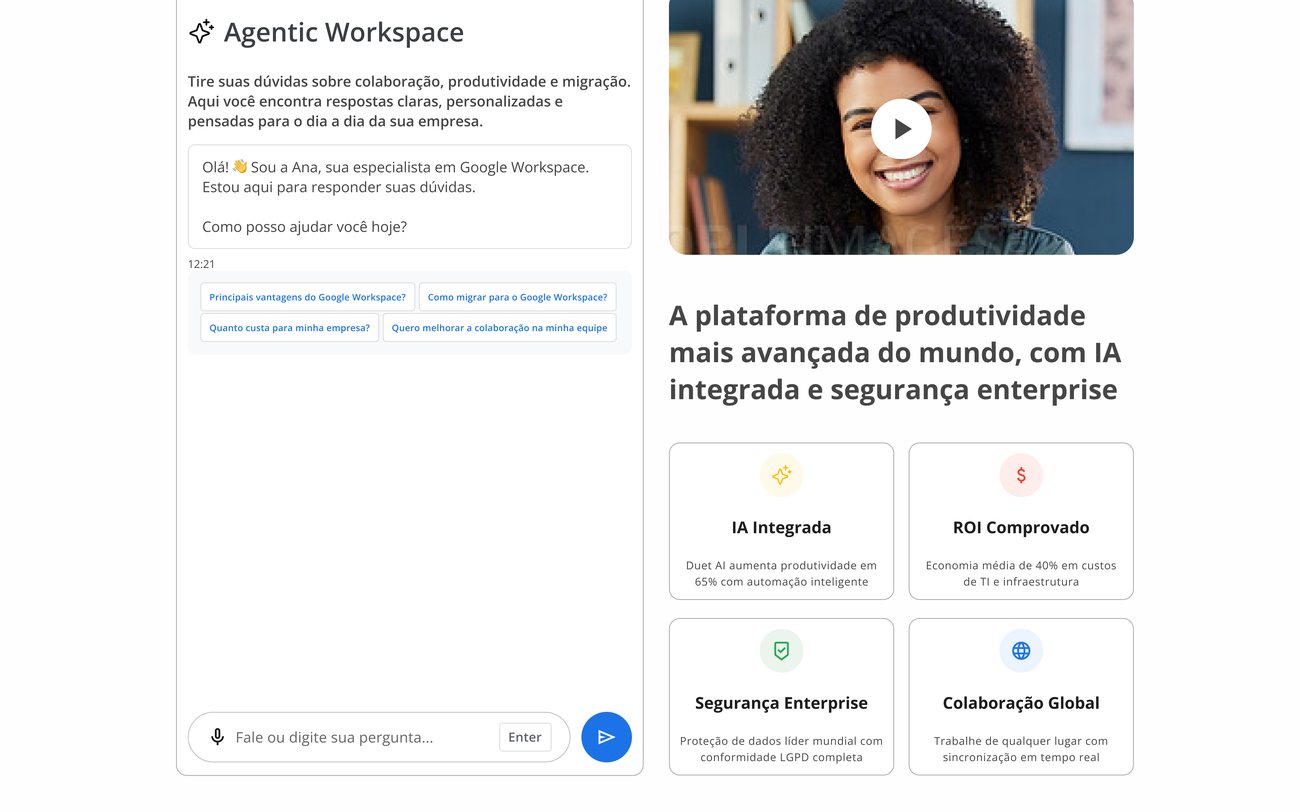Click 'Tire suas dúvidas sobre colaboração' intro text

pyautogui.click(x=409, y=101)
